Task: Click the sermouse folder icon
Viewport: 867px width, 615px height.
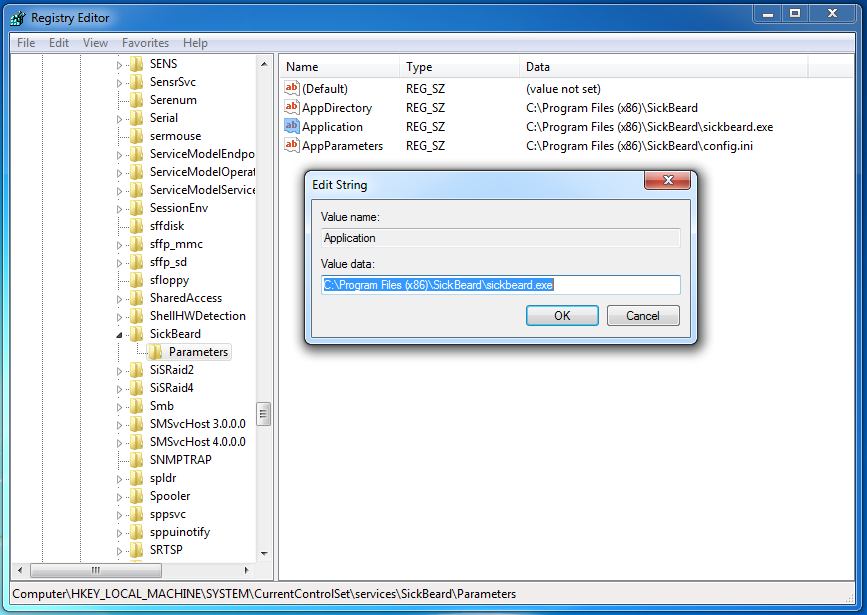Action: [137, 136]
